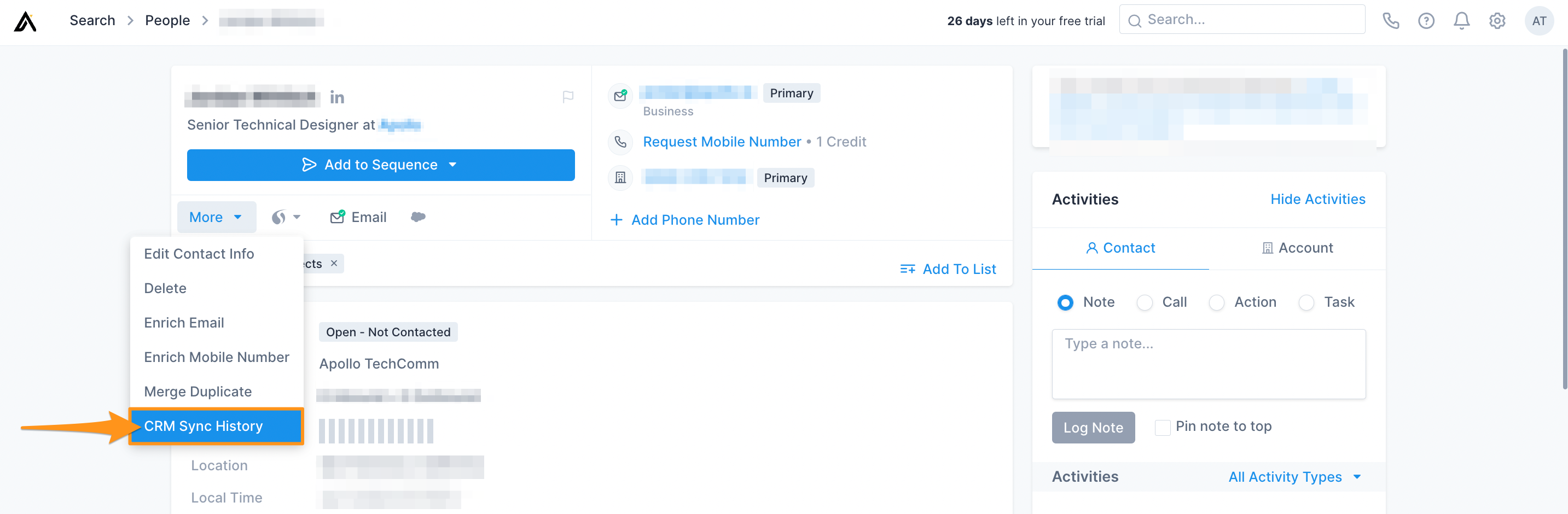Open the settings gear icon
Screen dimensions: 1568x514
click(1497, 21)
